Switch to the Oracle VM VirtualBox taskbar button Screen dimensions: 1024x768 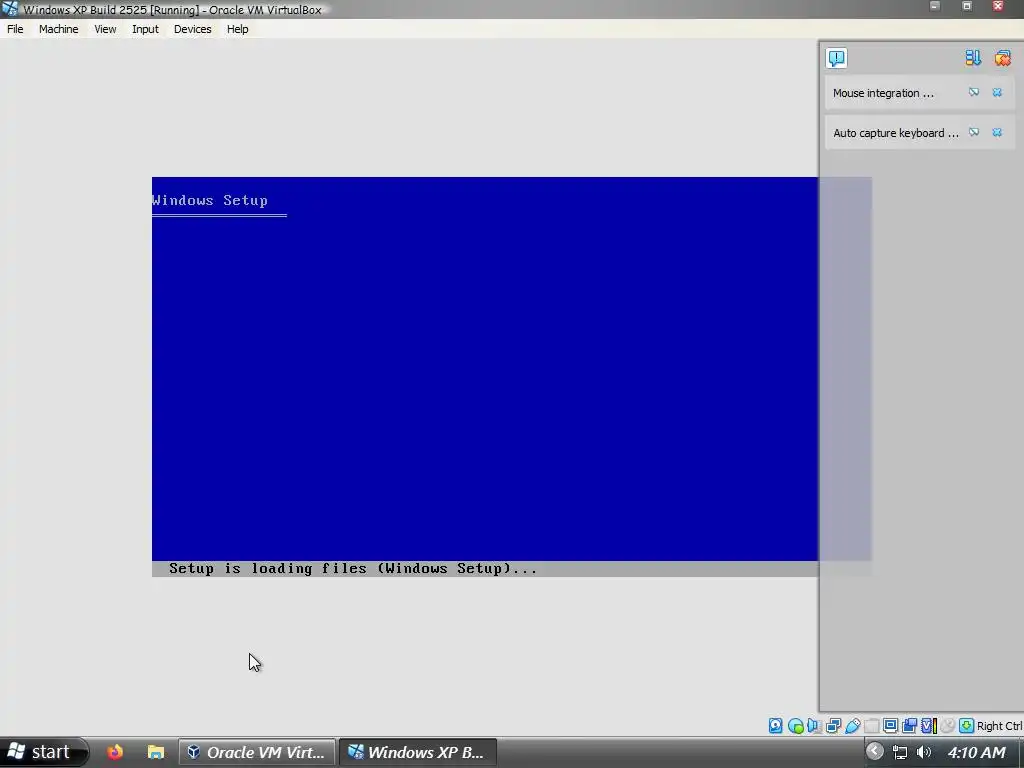pos(257,752)
